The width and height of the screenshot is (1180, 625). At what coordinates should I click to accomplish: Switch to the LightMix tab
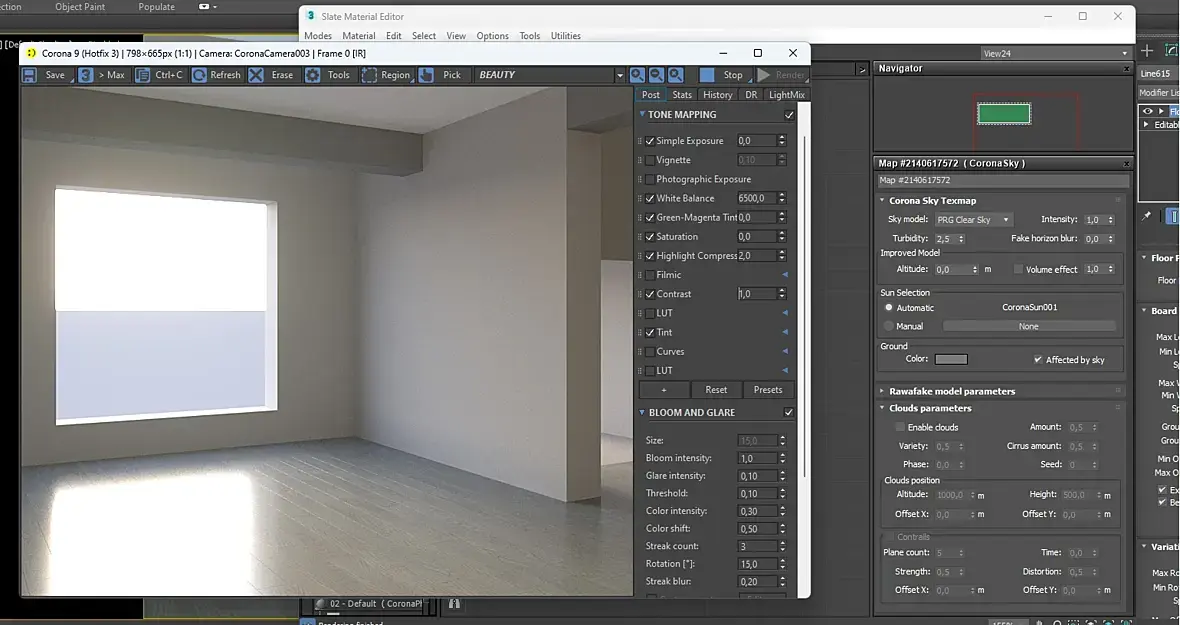(787, 95)
